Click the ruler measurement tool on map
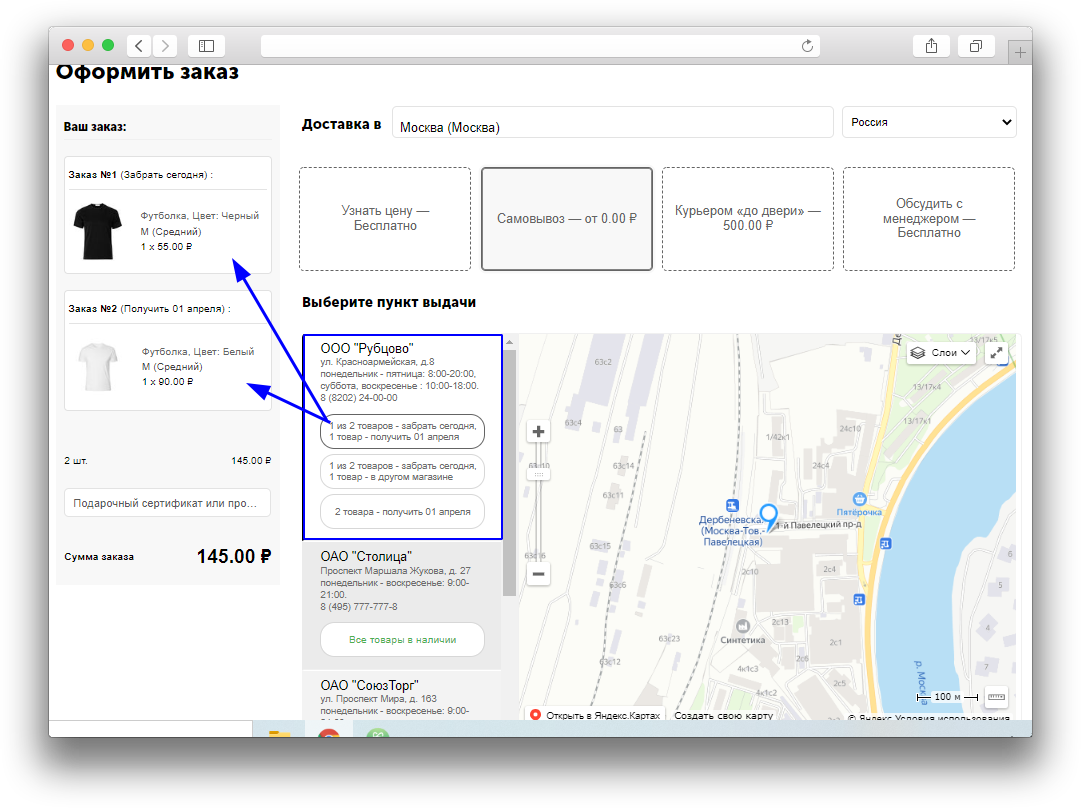 [996, 696]
